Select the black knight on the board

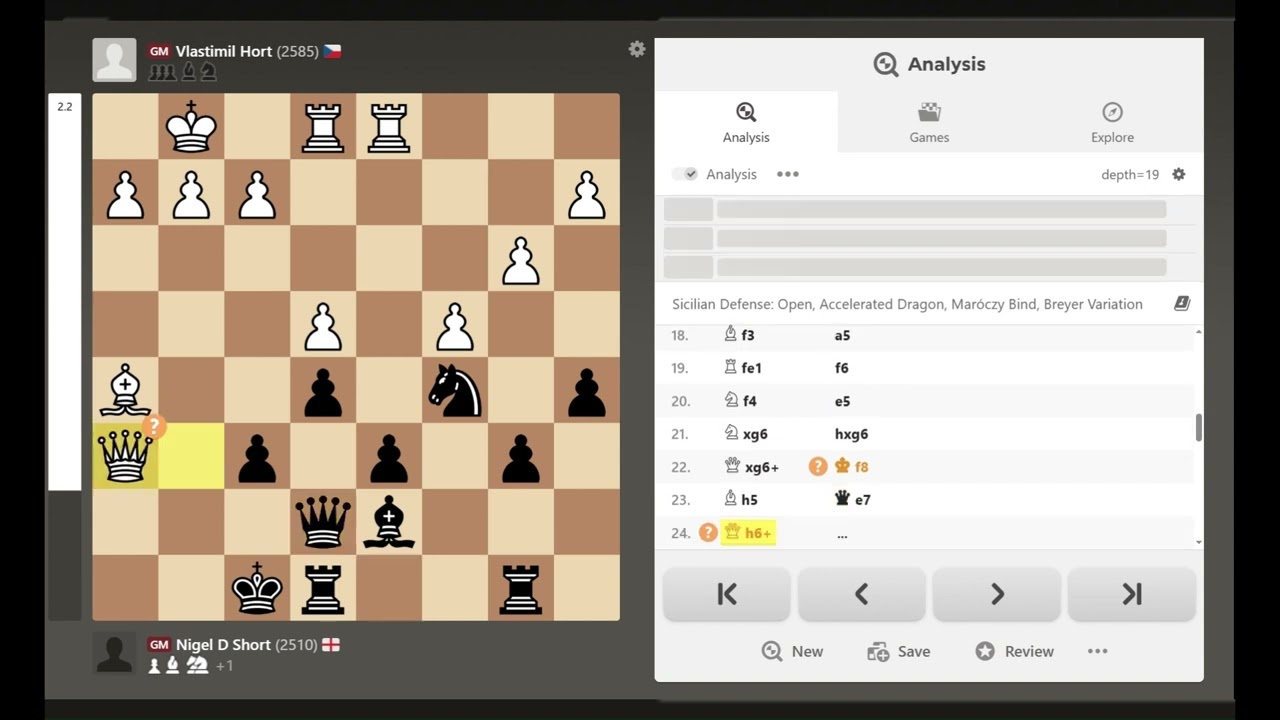click(455, 390)
